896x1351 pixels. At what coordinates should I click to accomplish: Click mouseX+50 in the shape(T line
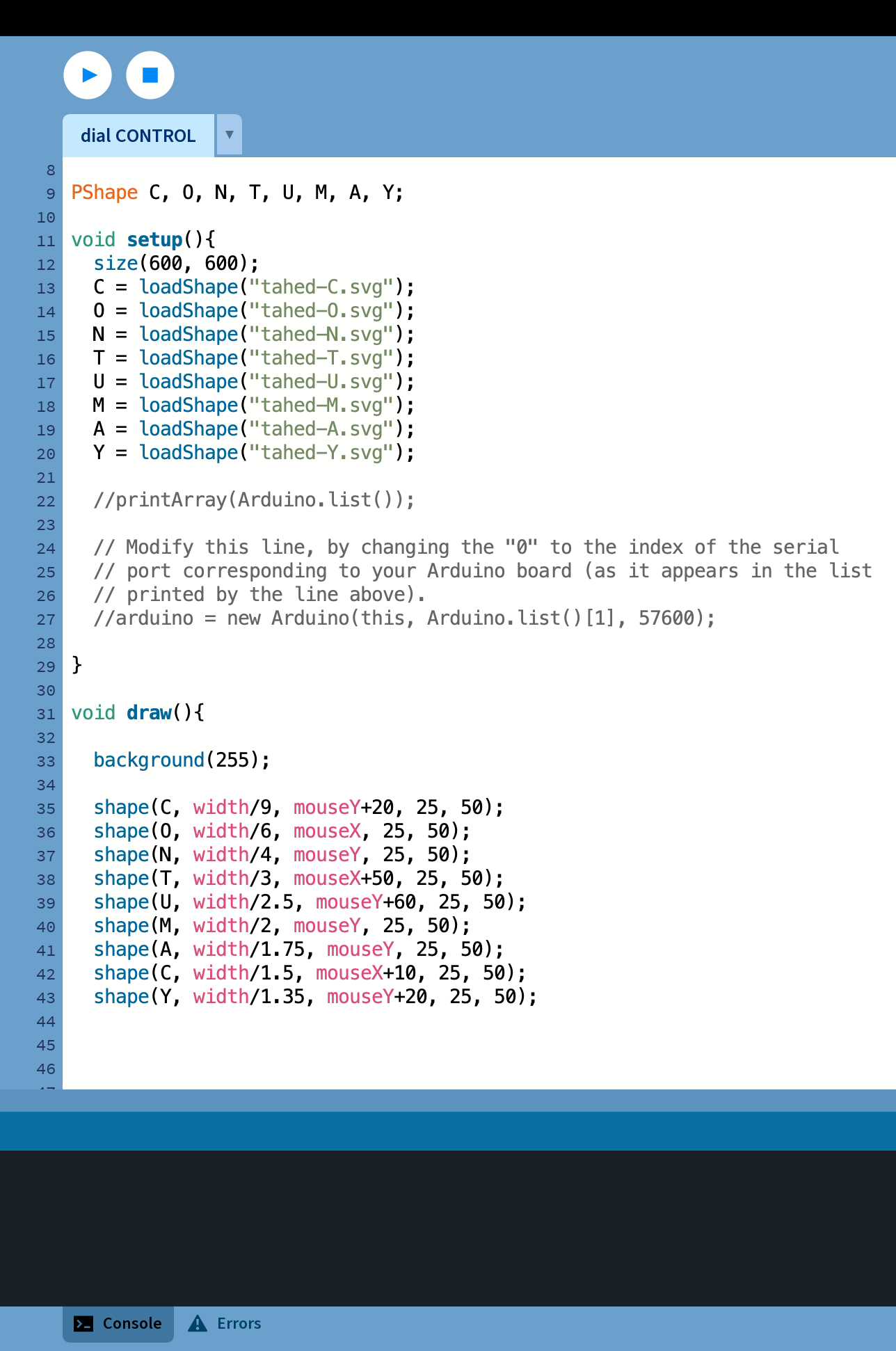click(344, 878)
